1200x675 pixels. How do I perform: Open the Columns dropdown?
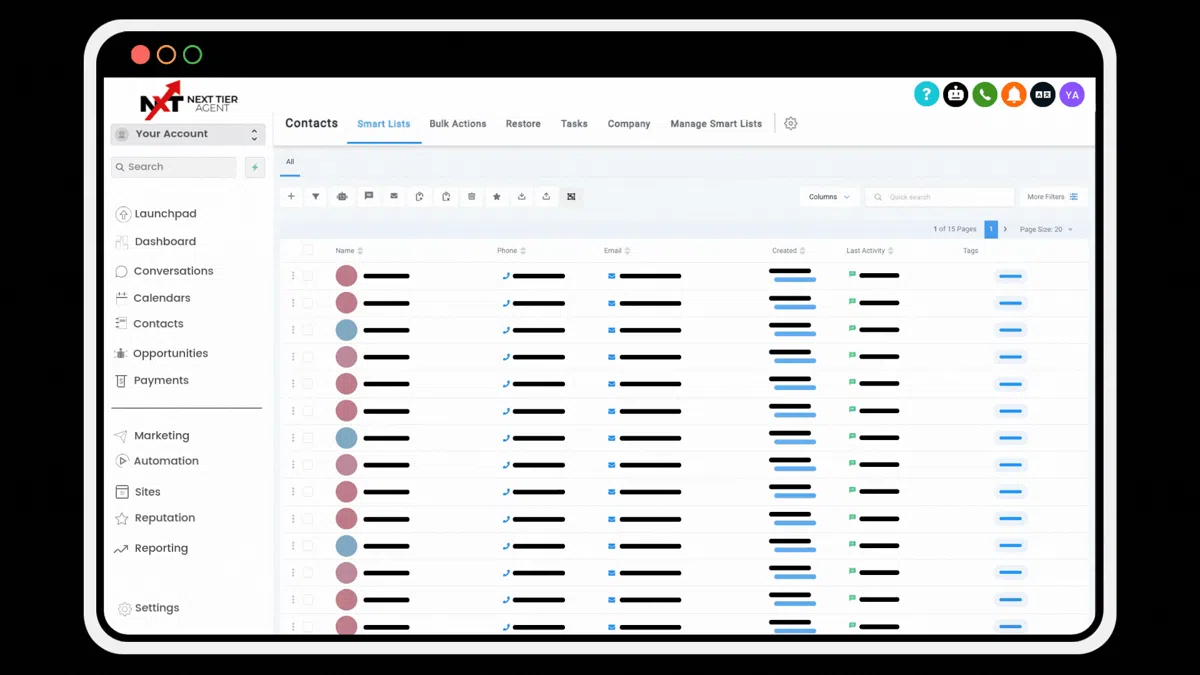pos(829,197)
